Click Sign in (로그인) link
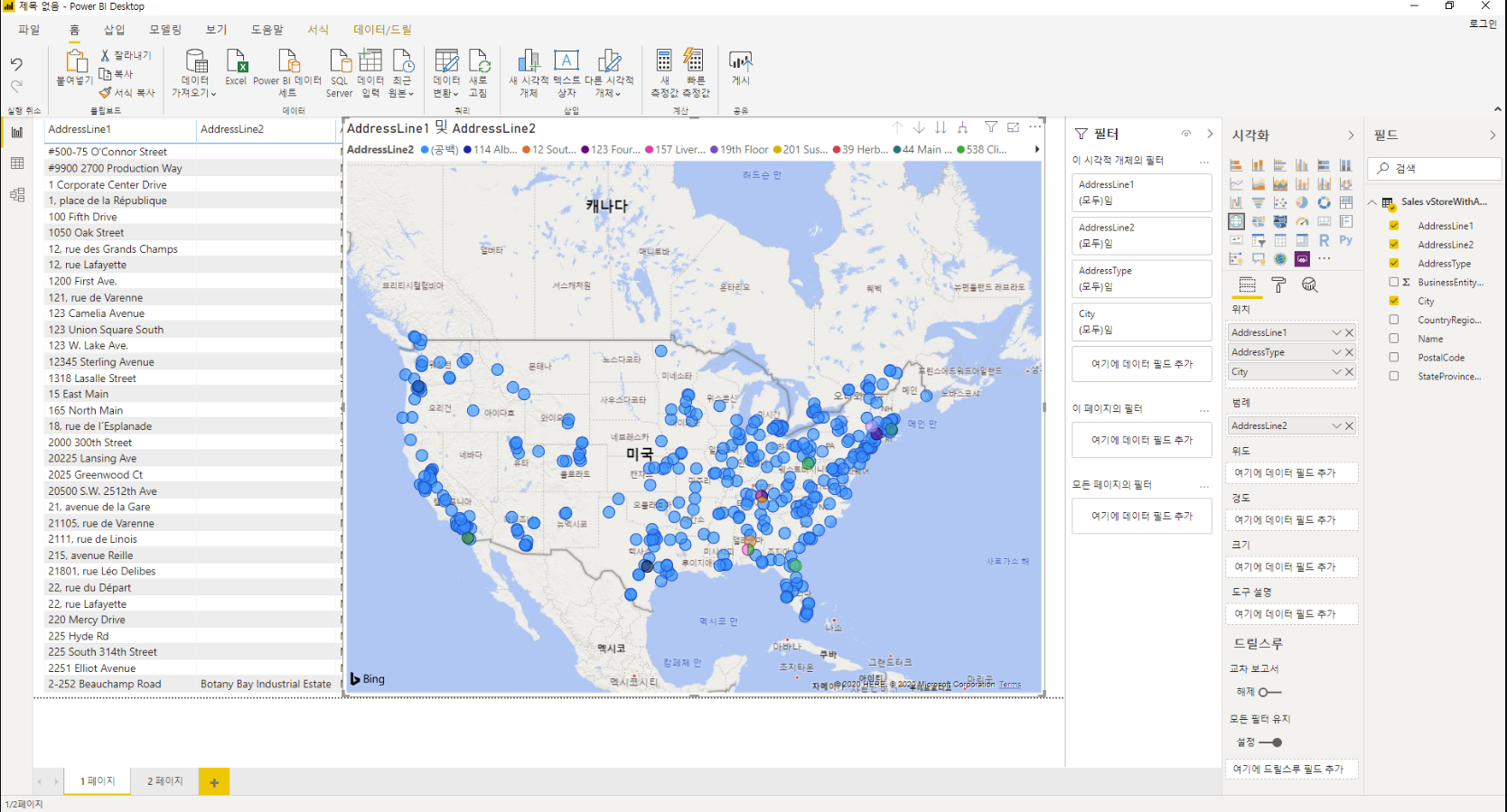The height and width of the screenshot is (812, 1507). click(1483, 23)
